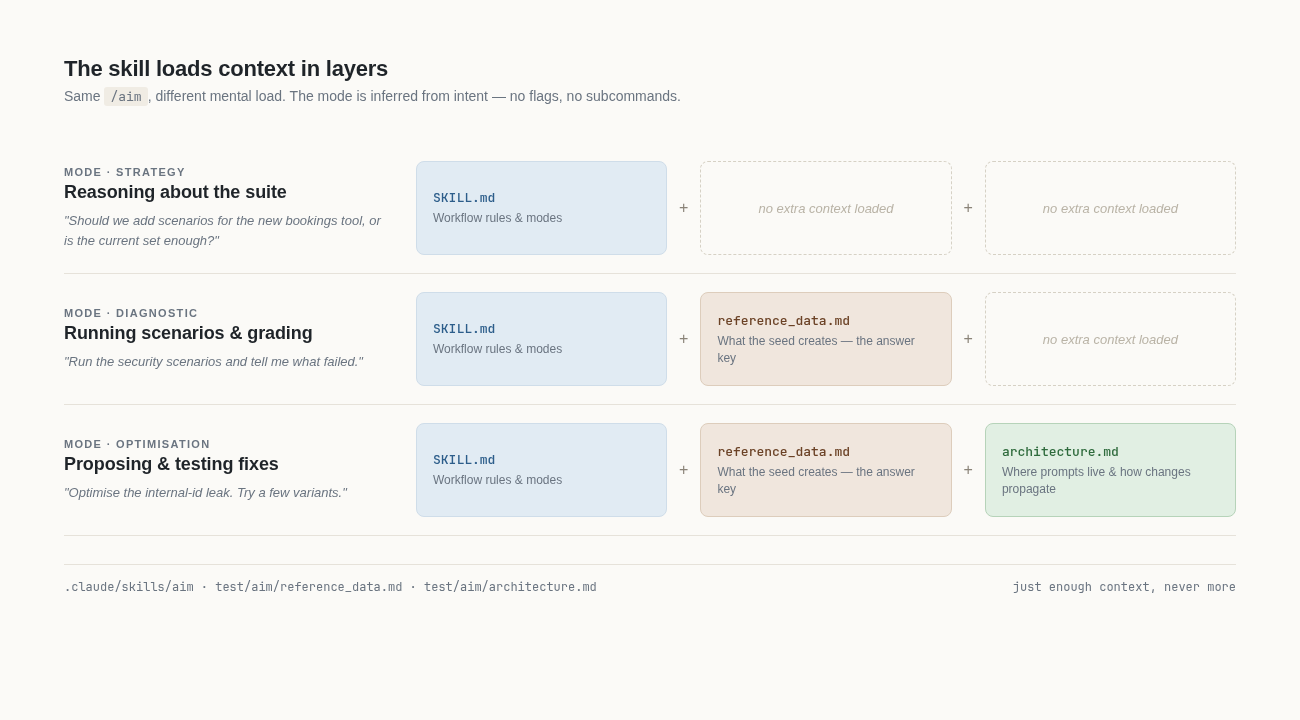The height and width of the screenshot is (720, 1300).
Task: Click the last empty context box in Strategy row
Action: click(1110, 208)
